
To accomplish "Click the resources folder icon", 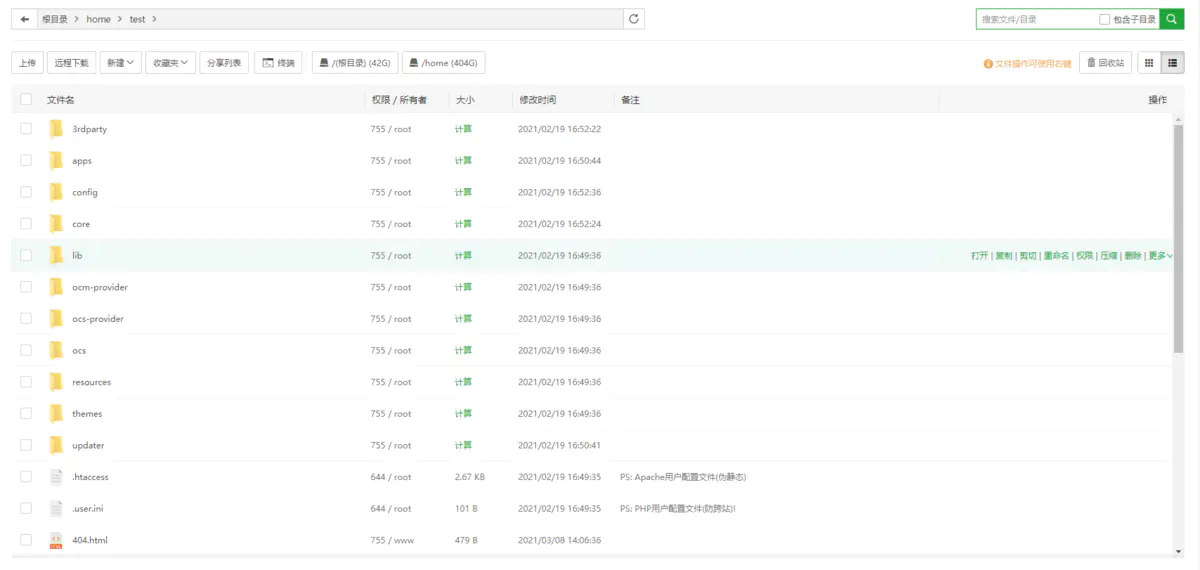I will click(x=56, y=382).
